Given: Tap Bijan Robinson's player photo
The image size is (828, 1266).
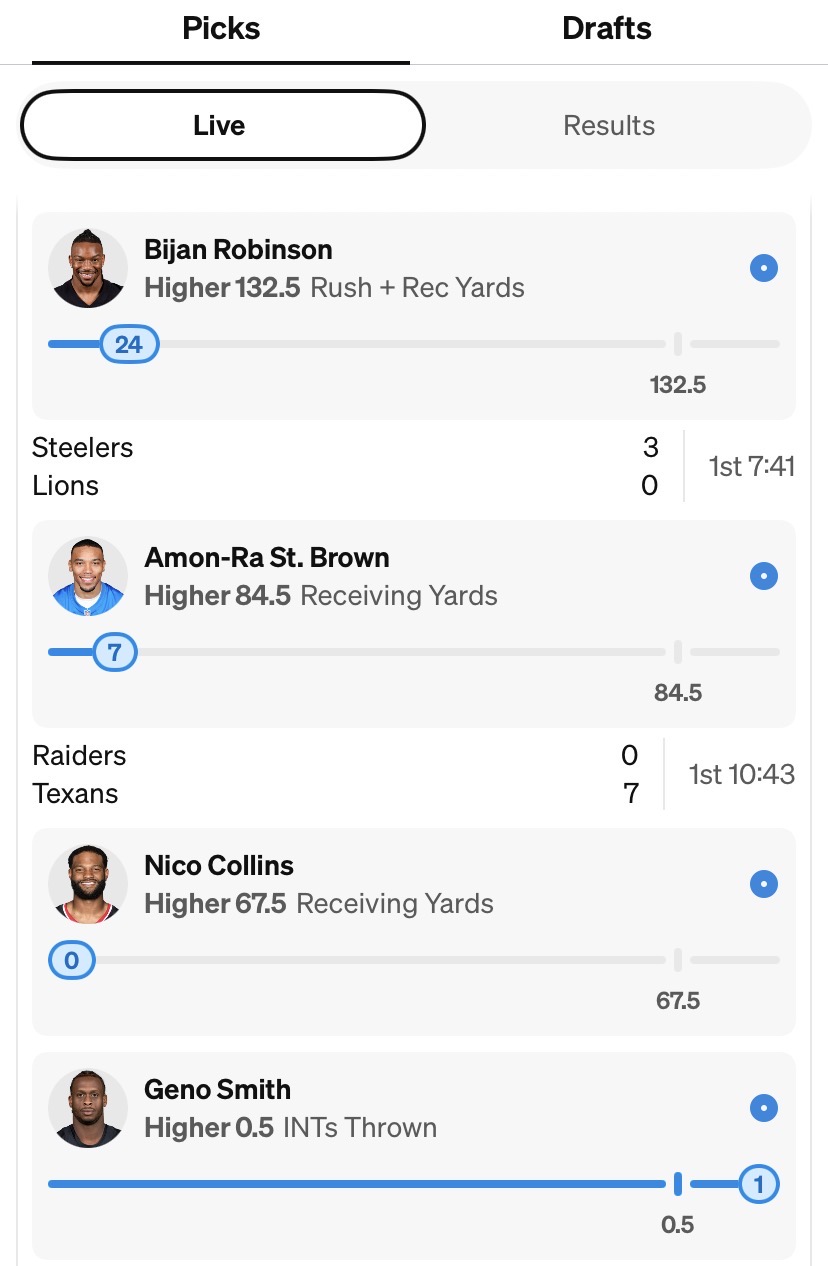Looking at the screenshot, I should (88, 268).
